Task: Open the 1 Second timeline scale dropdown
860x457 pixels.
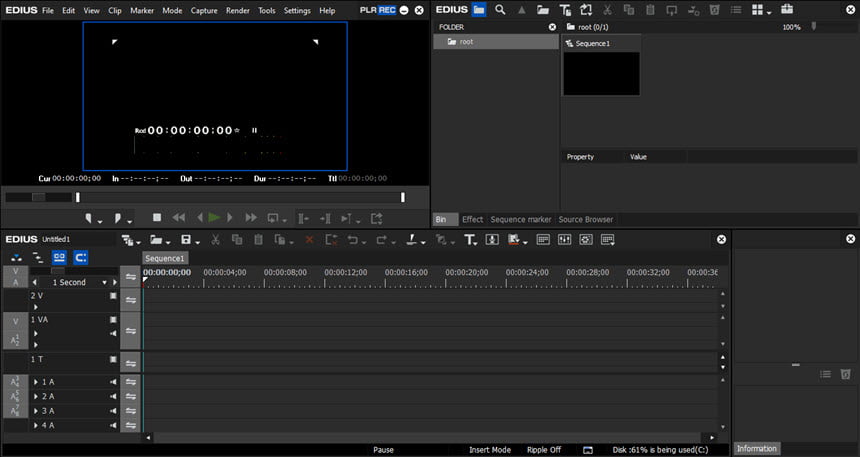Action: tap(104, 283)
